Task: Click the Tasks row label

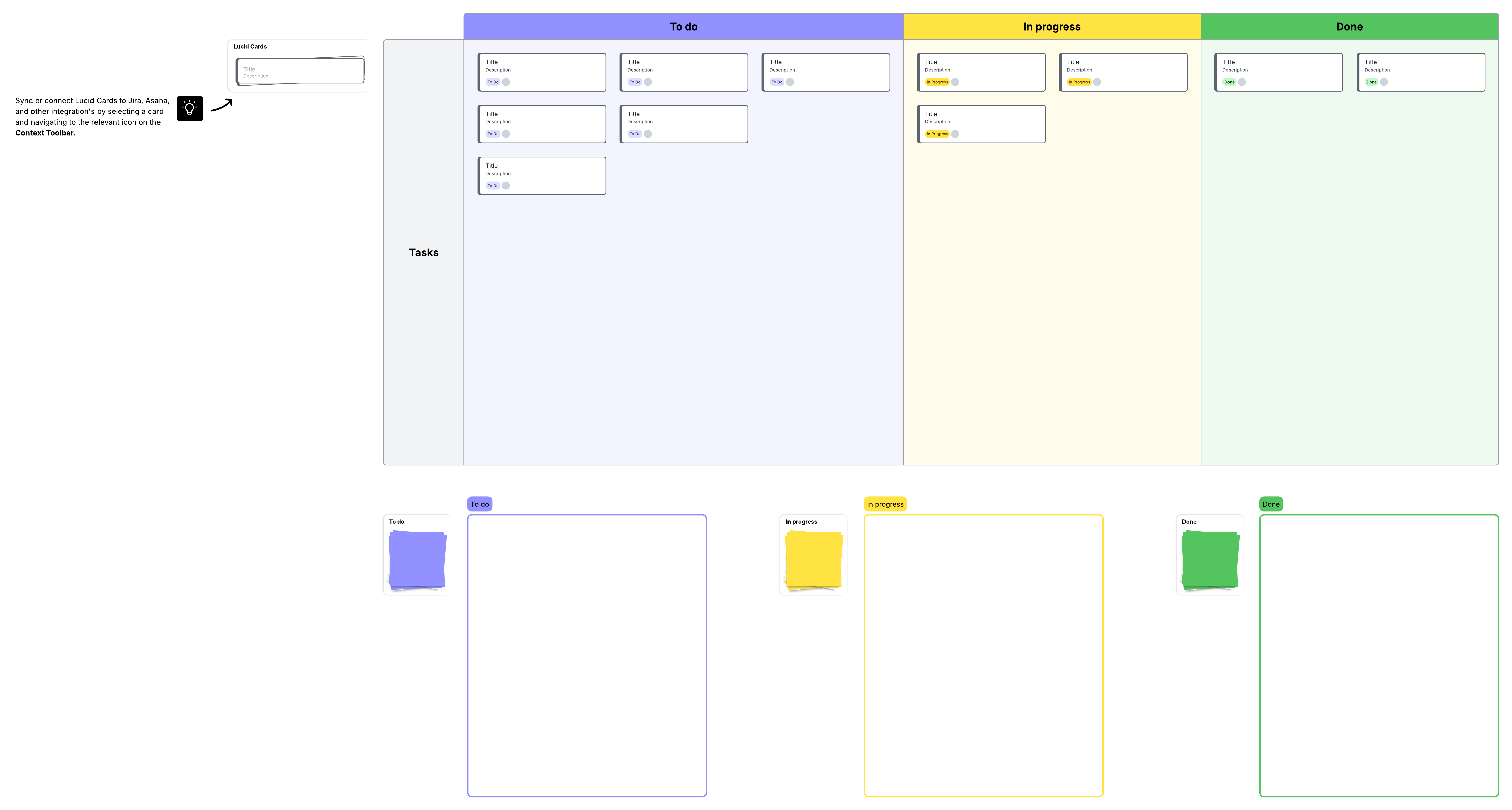Action: pyautogui.click(x=423, y=252)
